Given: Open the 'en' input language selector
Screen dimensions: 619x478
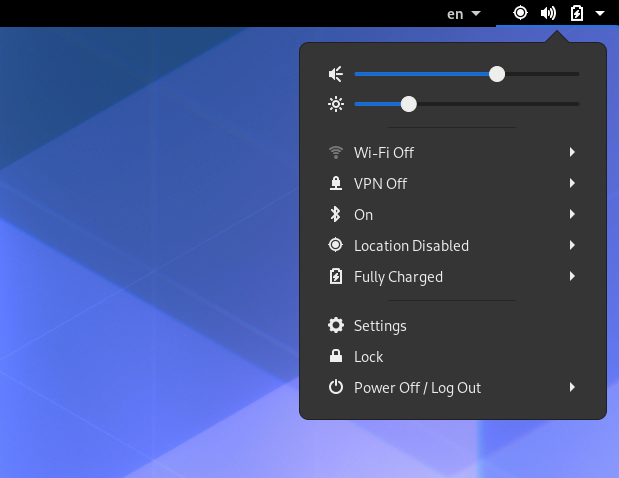Looking at the screenshot, I should tap(463, 14).
